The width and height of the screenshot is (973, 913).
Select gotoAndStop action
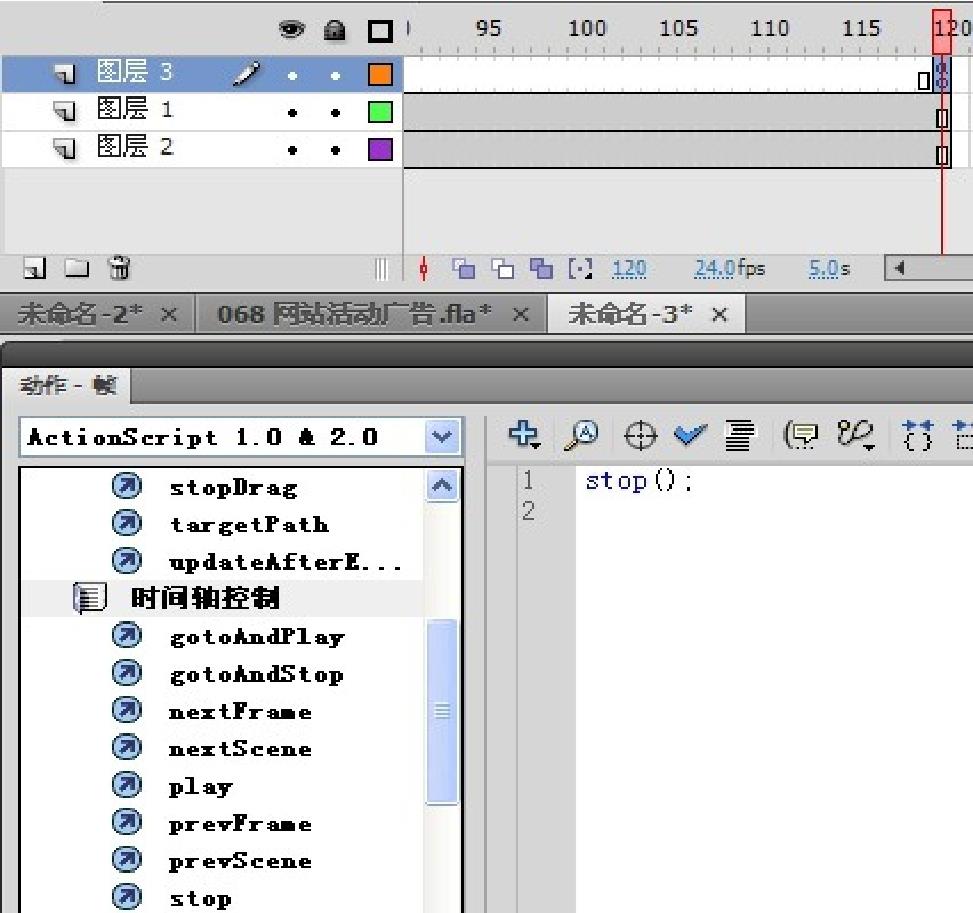tap(256, 674)
